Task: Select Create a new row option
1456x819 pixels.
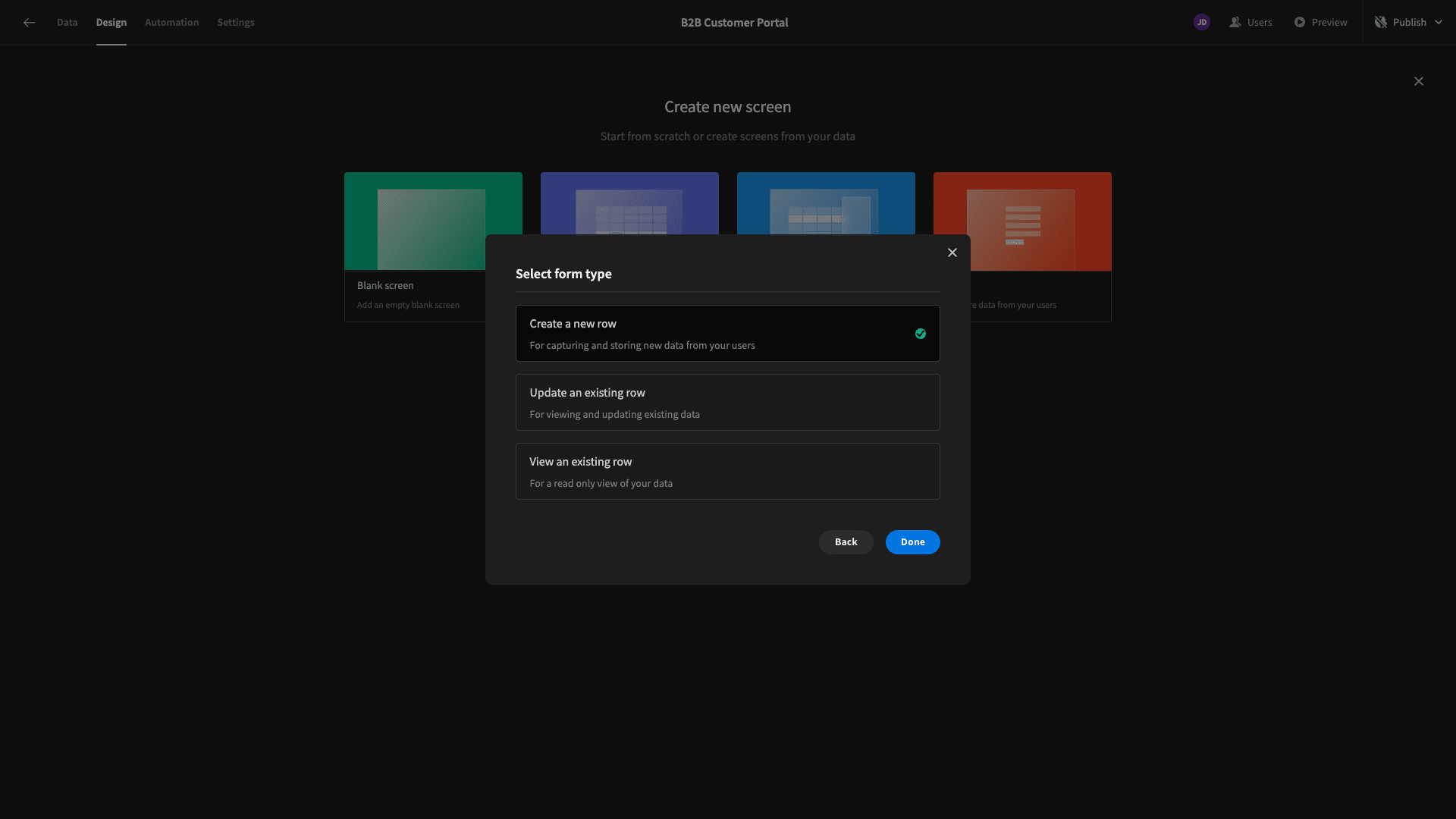Action: [728, 333]
